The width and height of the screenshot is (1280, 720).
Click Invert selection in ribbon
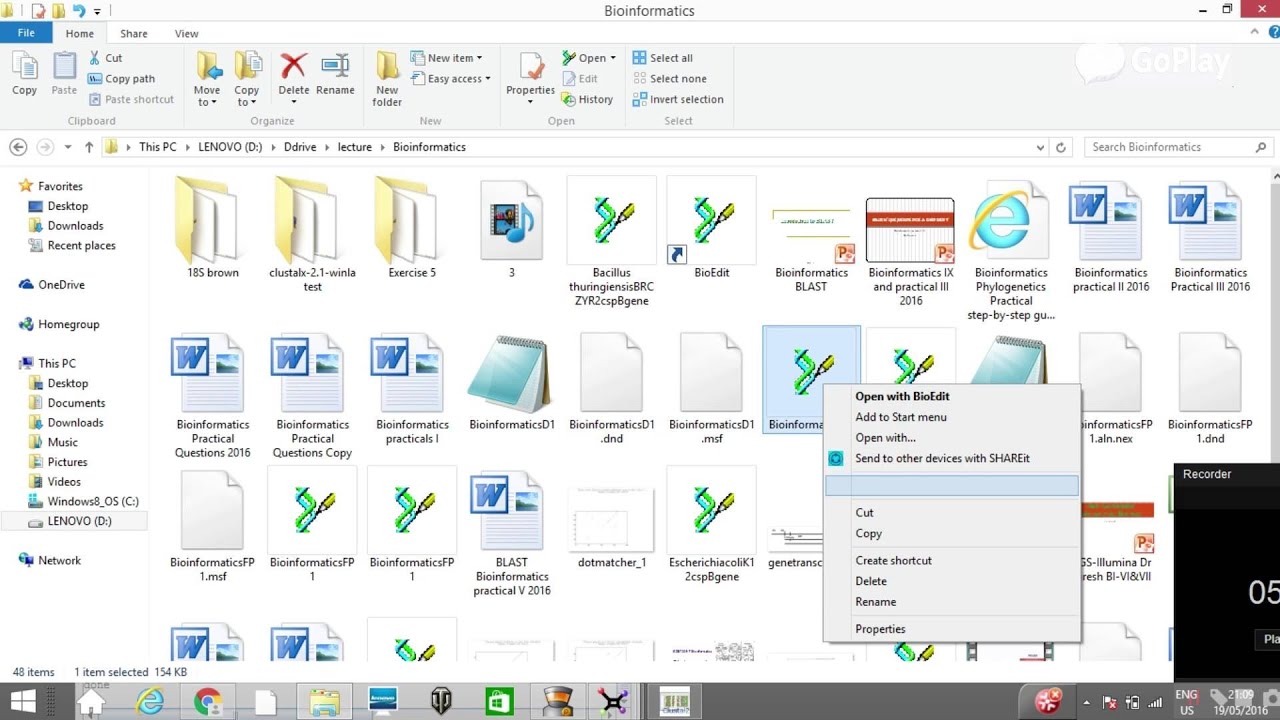click(678, 99)
